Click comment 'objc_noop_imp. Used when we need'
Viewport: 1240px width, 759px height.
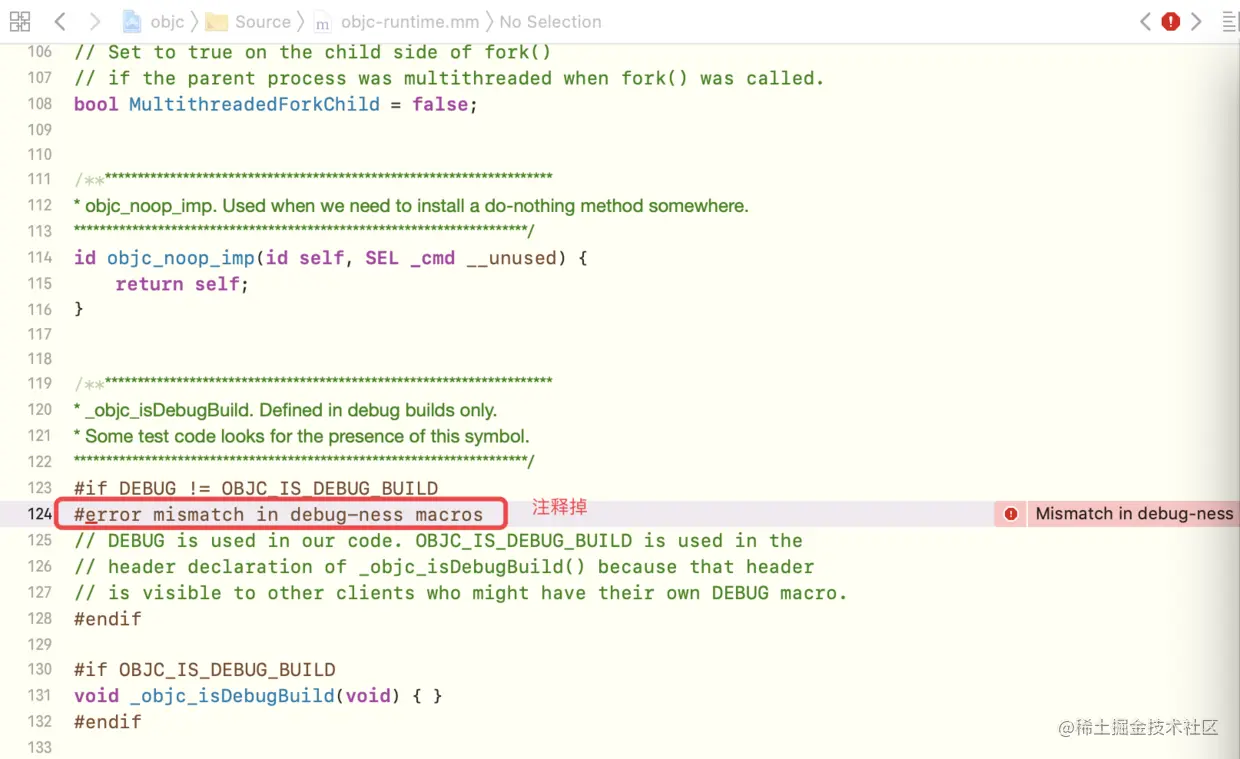[x=411, y=206]
